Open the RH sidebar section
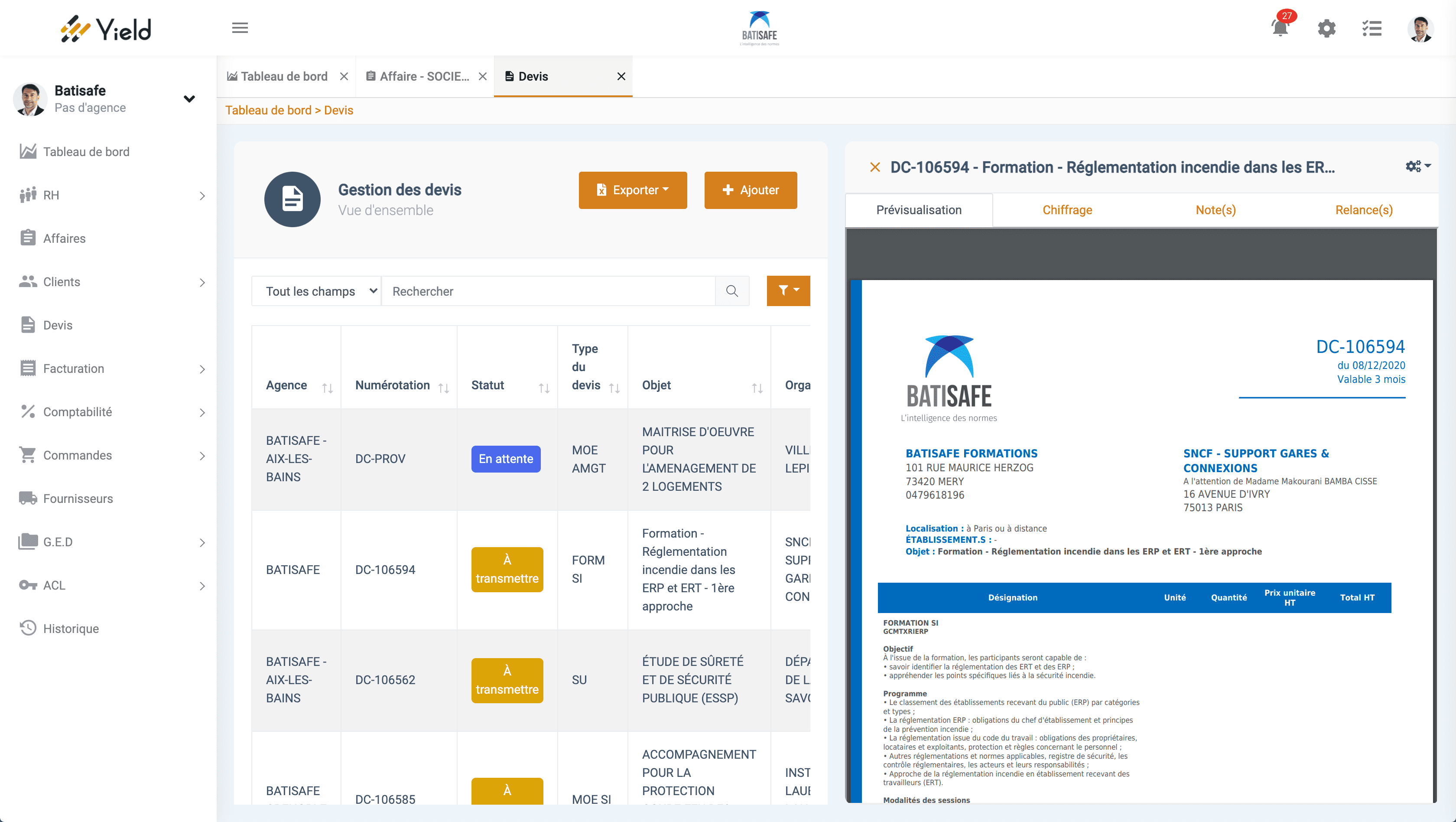Image resolution: width=1456 pixels, height=822 pixels. click(x=51, y=195)
